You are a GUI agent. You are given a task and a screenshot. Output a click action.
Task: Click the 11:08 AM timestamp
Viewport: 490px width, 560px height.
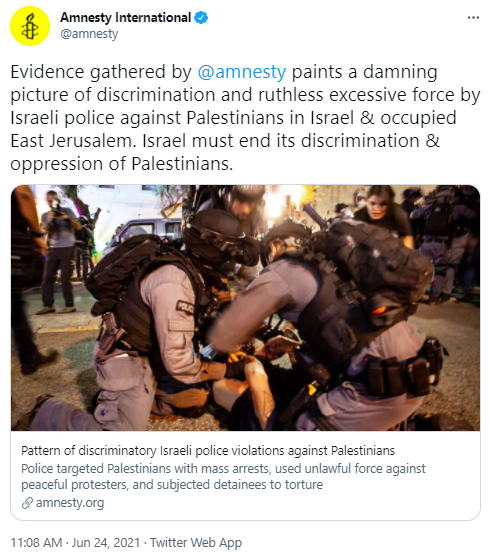[x=36, y=542]
